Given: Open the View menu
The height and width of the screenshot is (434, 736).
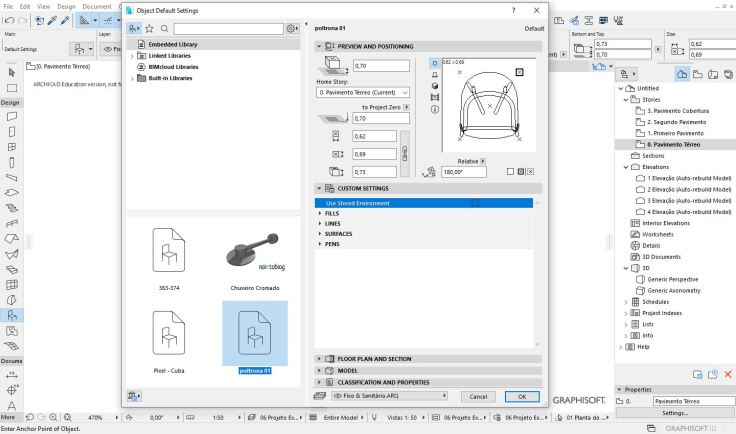Looking at the screenshot, I should [44, 7].
